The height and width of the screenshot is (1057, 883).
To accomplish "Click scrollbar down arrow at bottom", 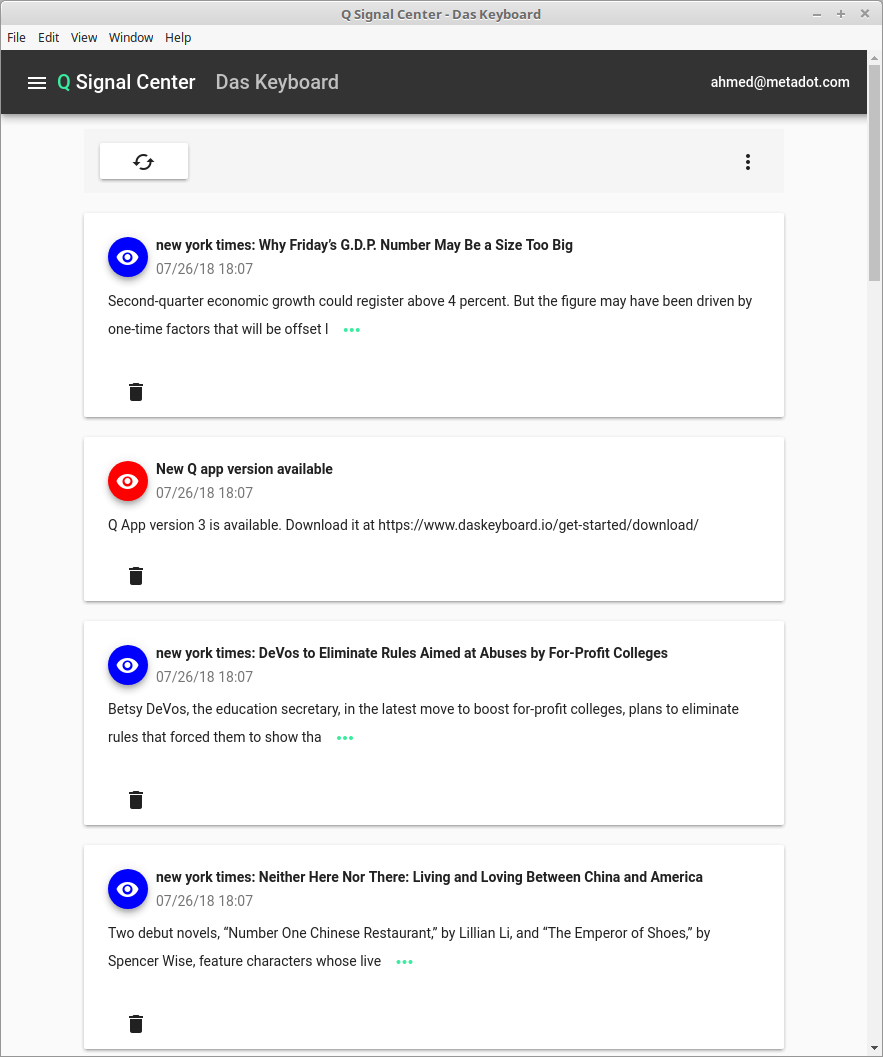I will (874, 1048).
